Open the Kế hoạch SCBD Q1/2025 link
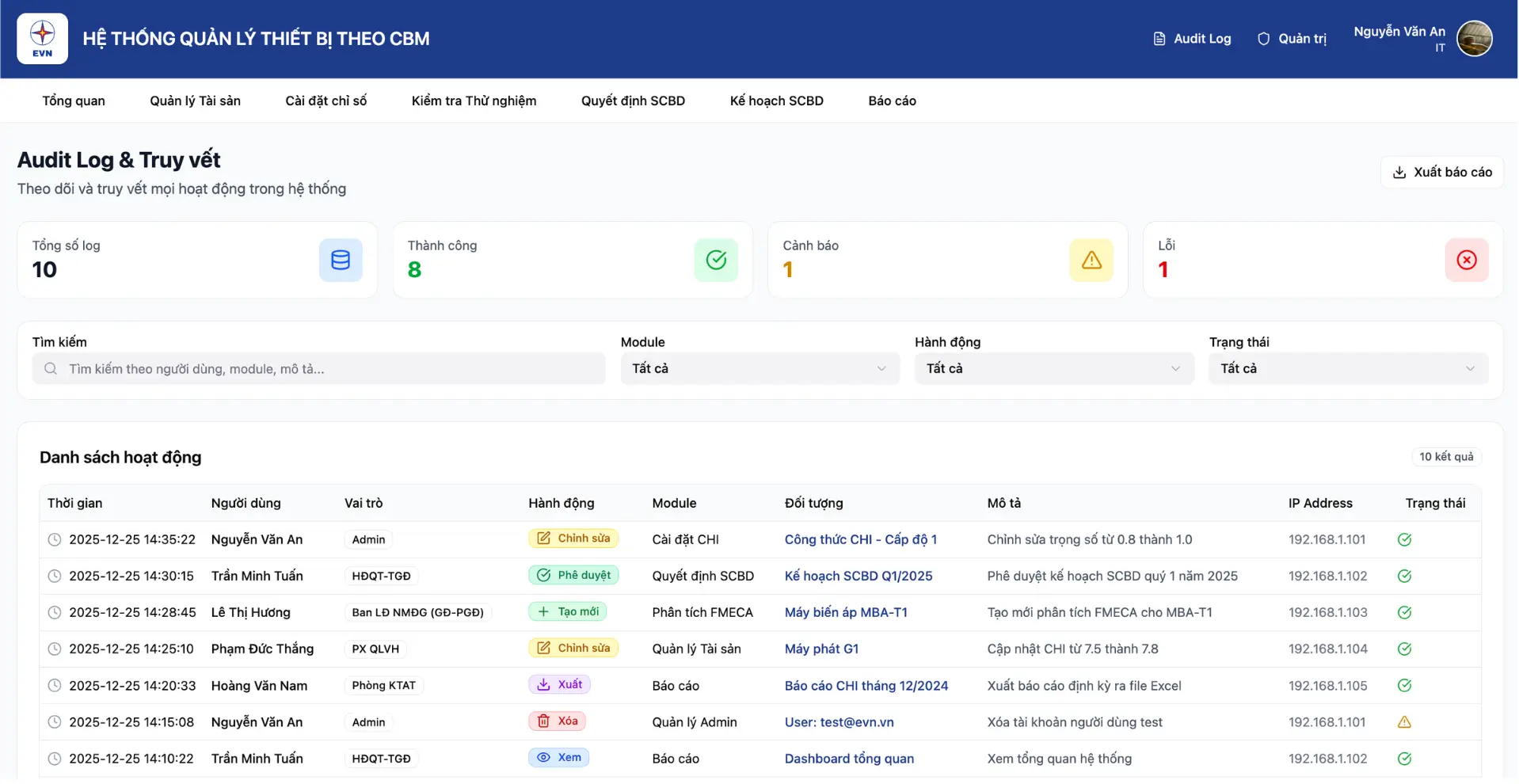This screenshot has height=784, width=1519. click(x=858, y=576)
